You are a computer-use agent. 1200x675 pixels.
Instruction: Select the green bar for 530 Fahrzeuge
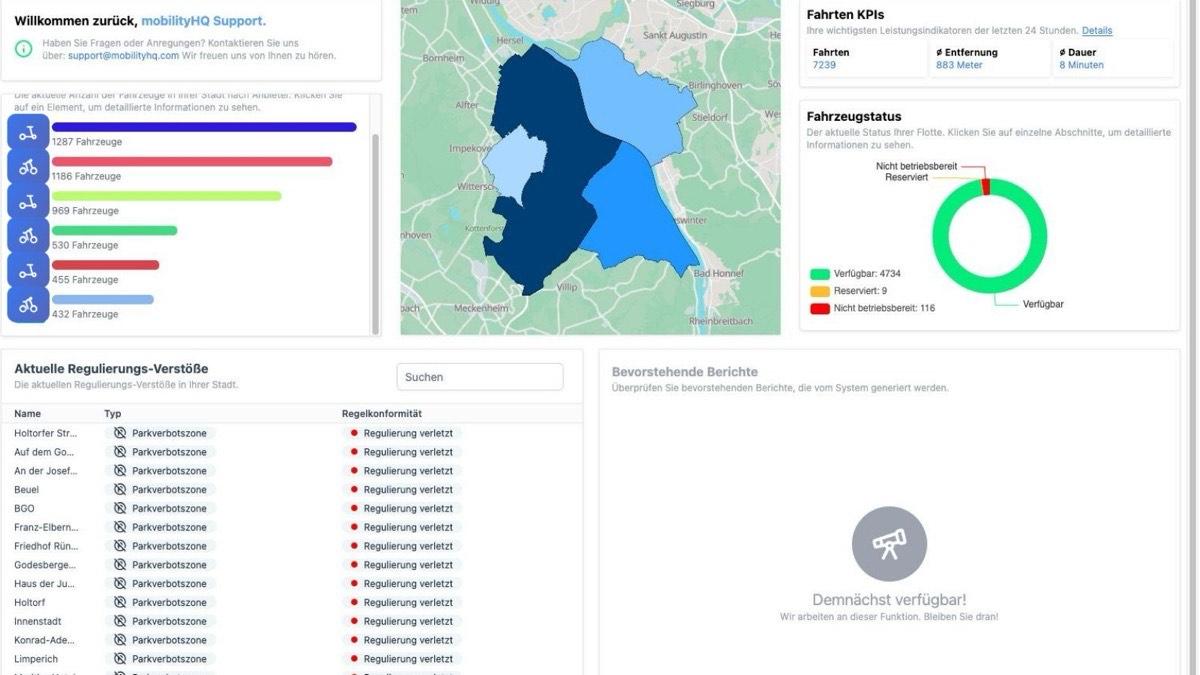pos(114,230)
